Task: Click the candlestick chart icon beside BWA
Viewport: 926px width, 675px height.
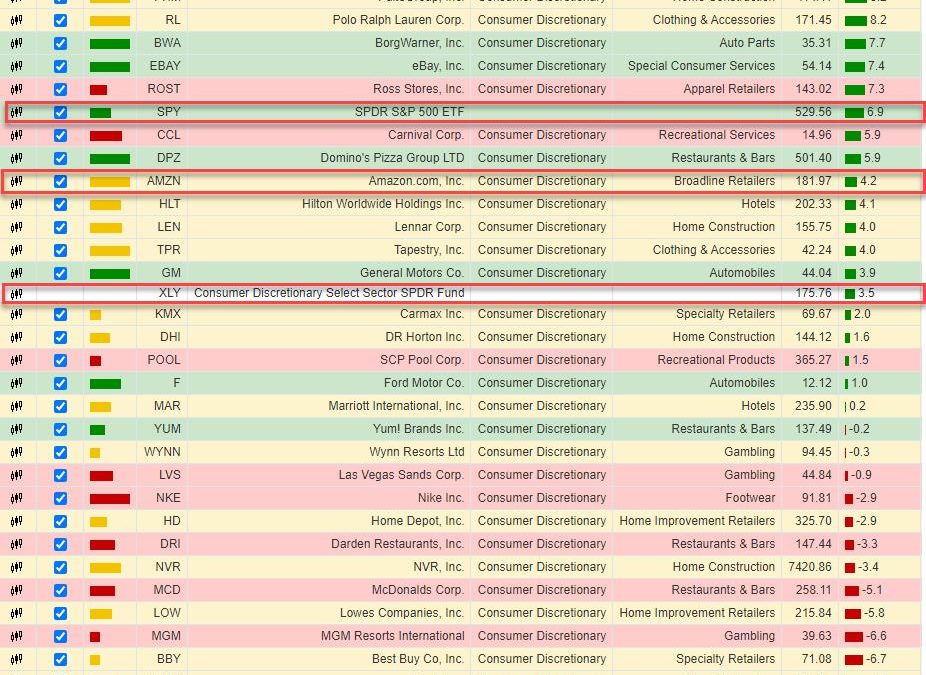Action: coord(17,43)
